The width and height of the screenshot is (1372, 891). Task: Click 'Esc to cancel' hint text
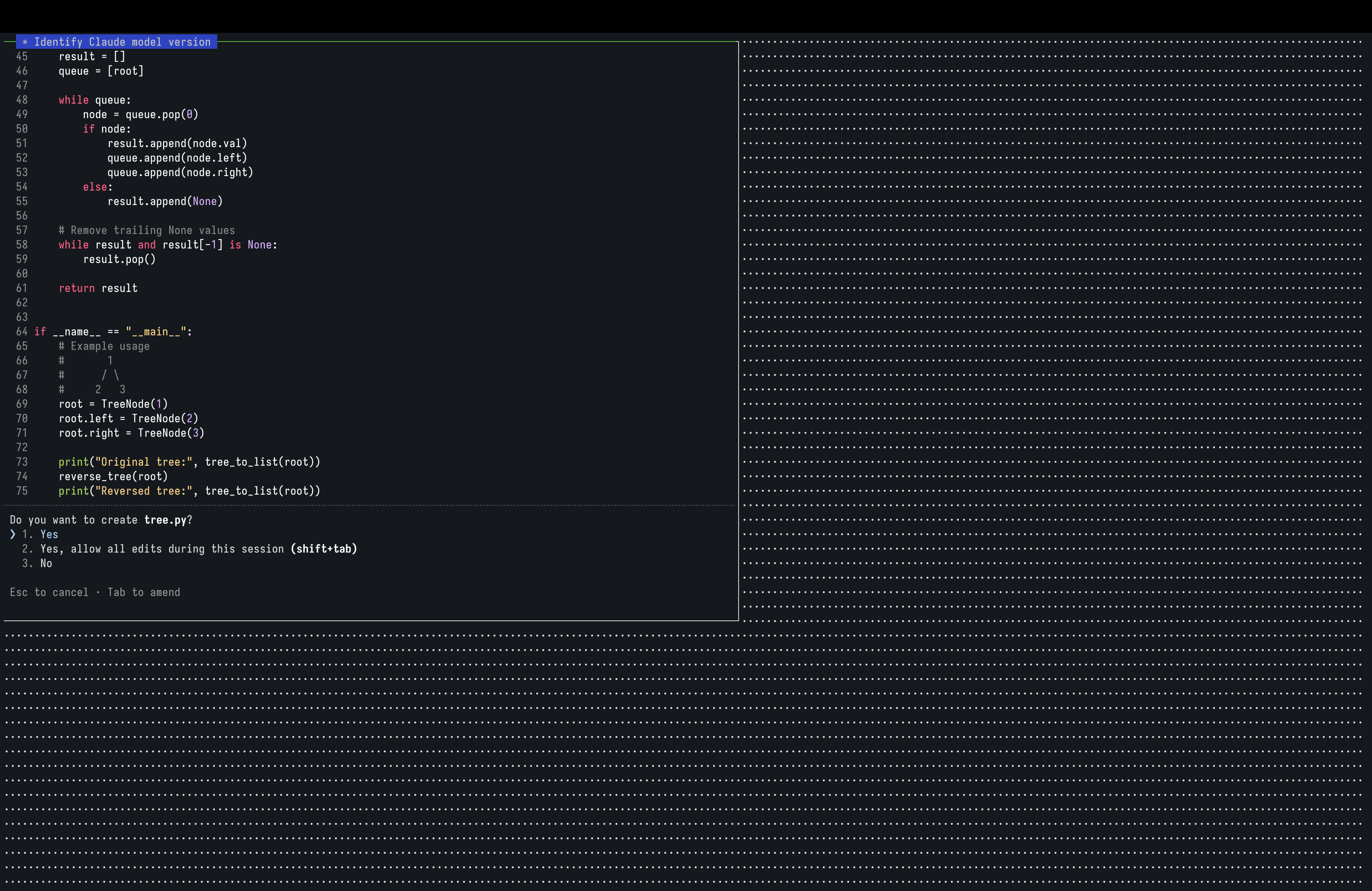coord(49,593)
